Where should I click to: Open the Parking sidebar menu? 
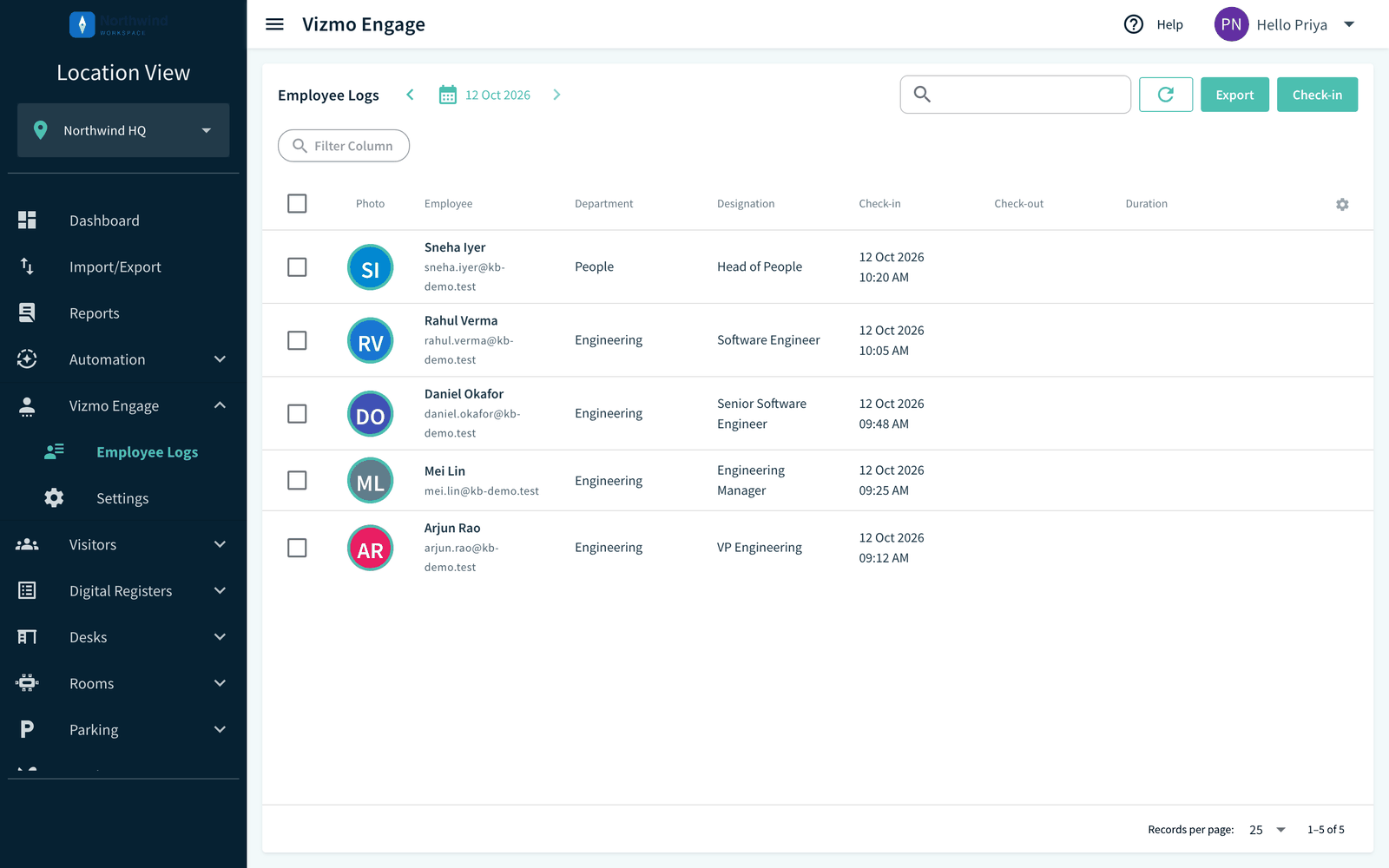(x=123, y=729)
